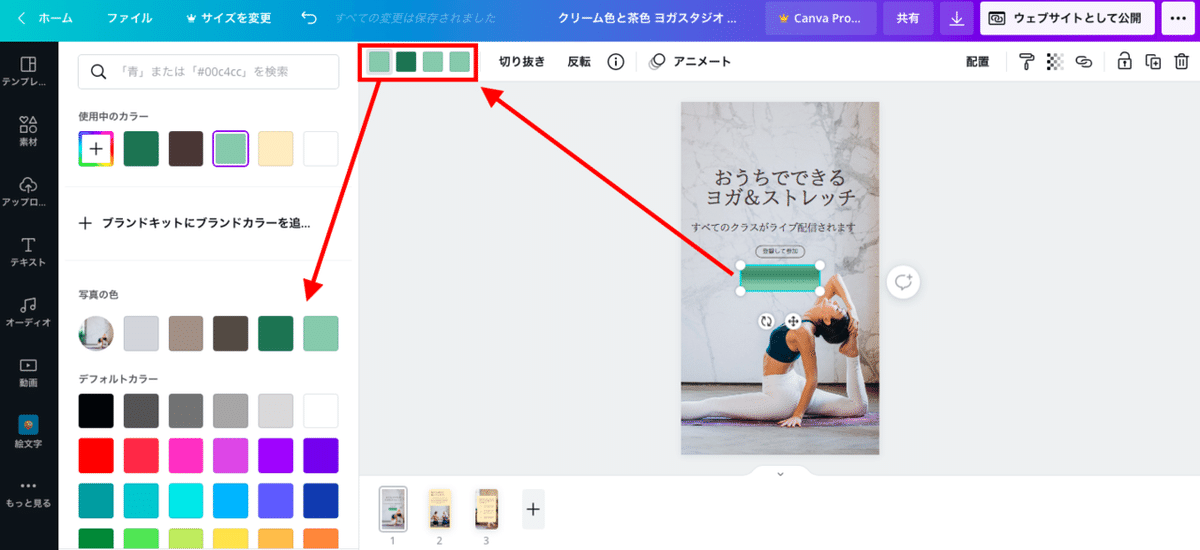Select page 1 thumbnail
1200x550 pixels.
point(393,509)
